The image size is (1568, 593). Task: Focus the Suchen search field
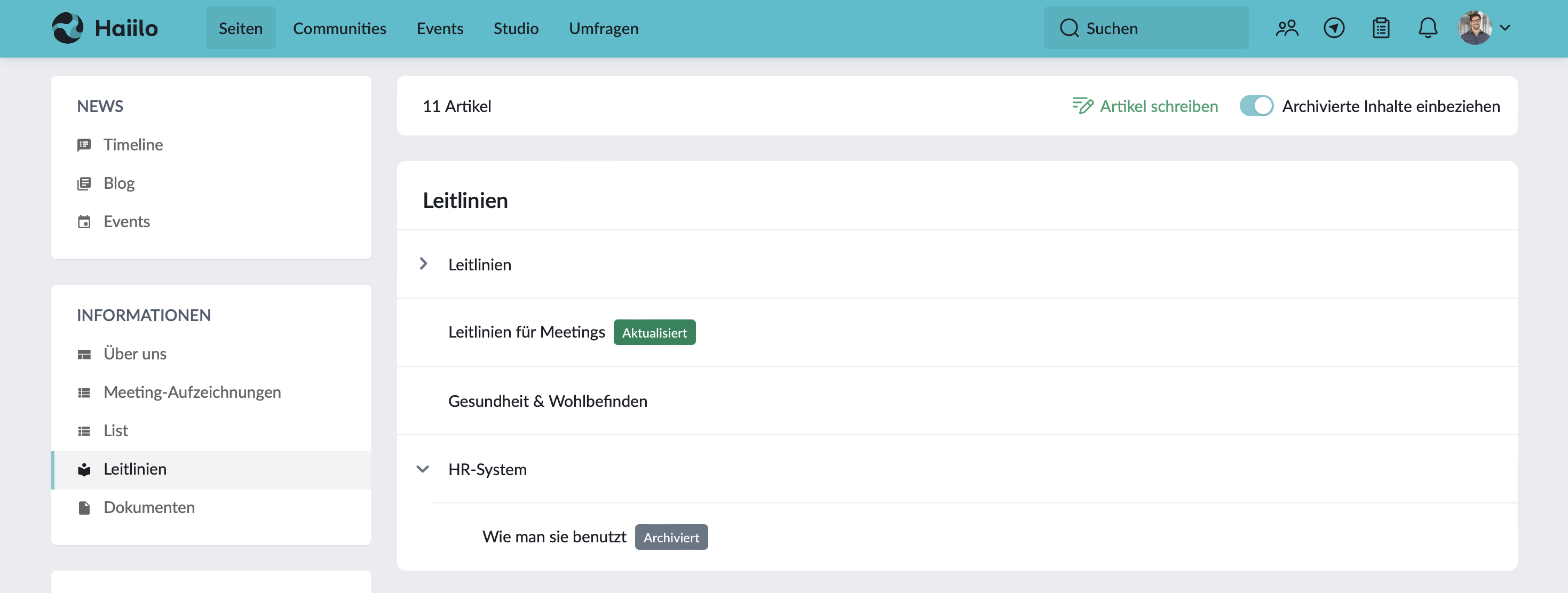point(1145,28)
